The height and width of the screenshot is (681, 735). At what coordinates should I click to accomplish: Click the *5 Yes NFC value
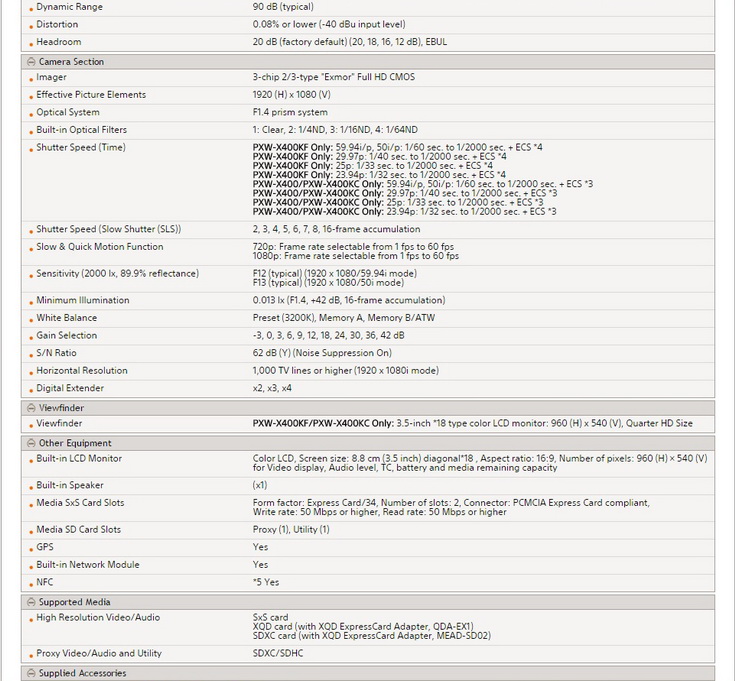pos(266,582)
